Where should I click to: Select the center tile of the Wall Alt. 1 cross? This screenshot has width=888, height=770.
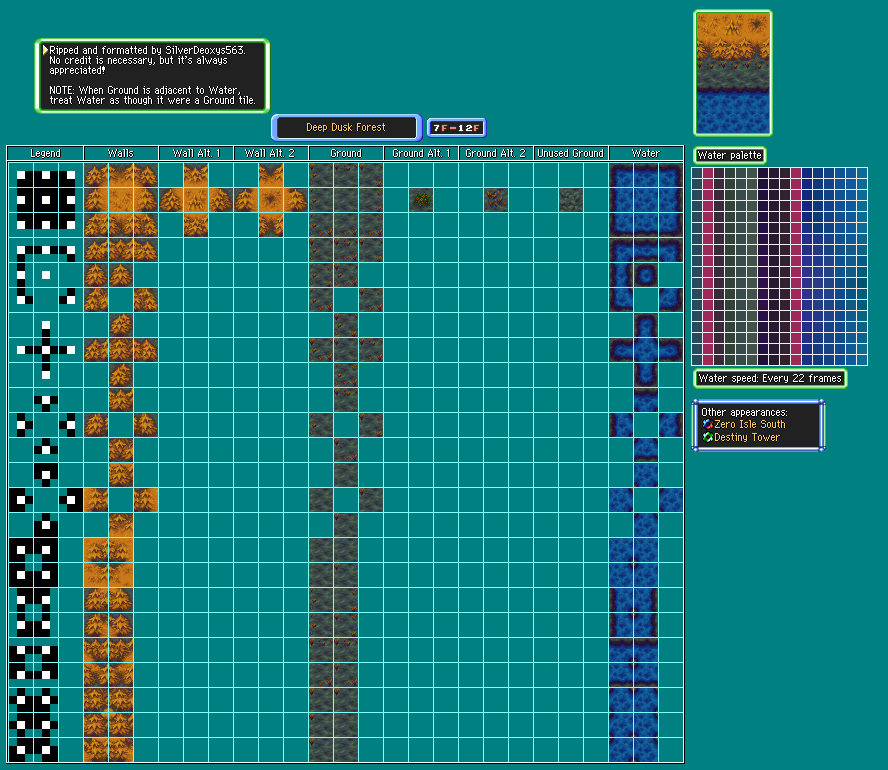point(196,200)
